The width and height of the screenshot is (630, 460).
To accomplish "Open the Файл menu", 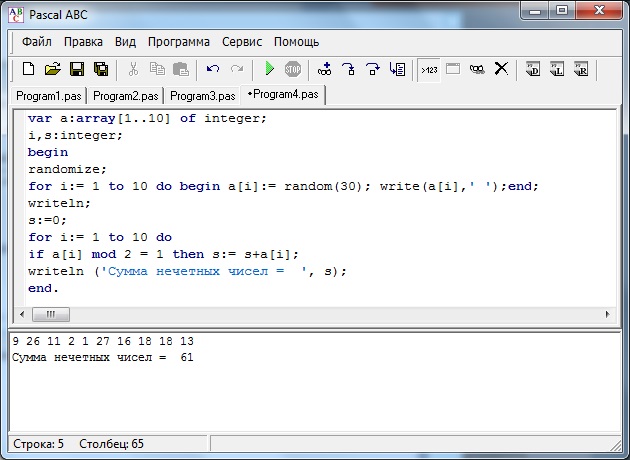I will (37, 42).
